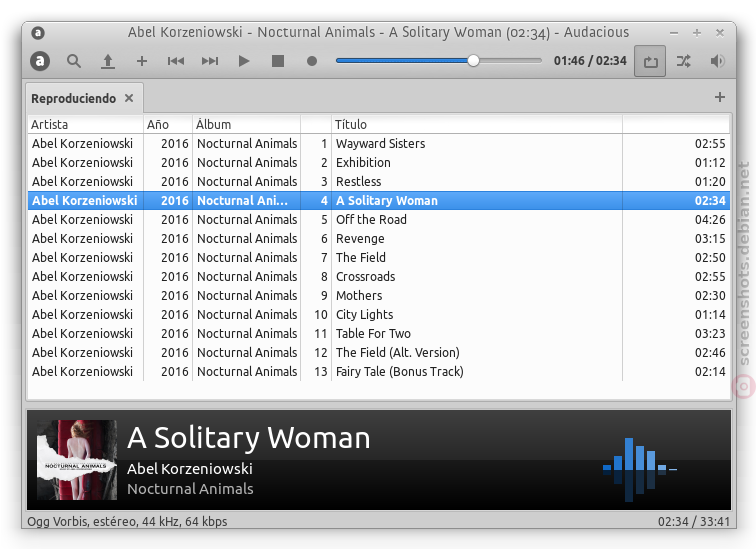Minimize the Audacious window
This screenshot has width=756, height=549.
click(674, 33)
